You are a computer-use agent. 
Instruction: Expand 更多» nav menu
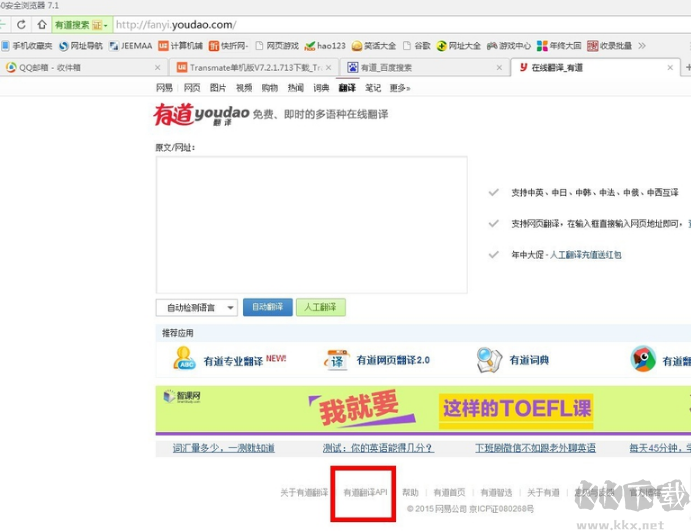pos(400,88)
